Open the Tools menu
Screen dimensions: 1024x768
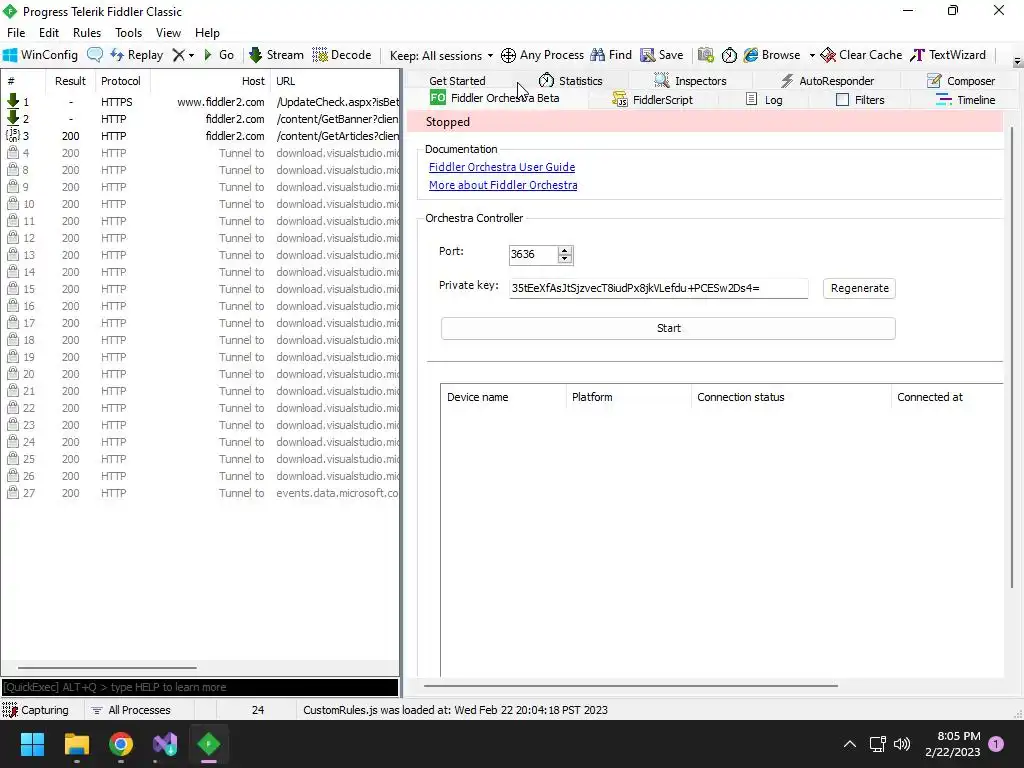pyautogui.click(x=128, y=33)
